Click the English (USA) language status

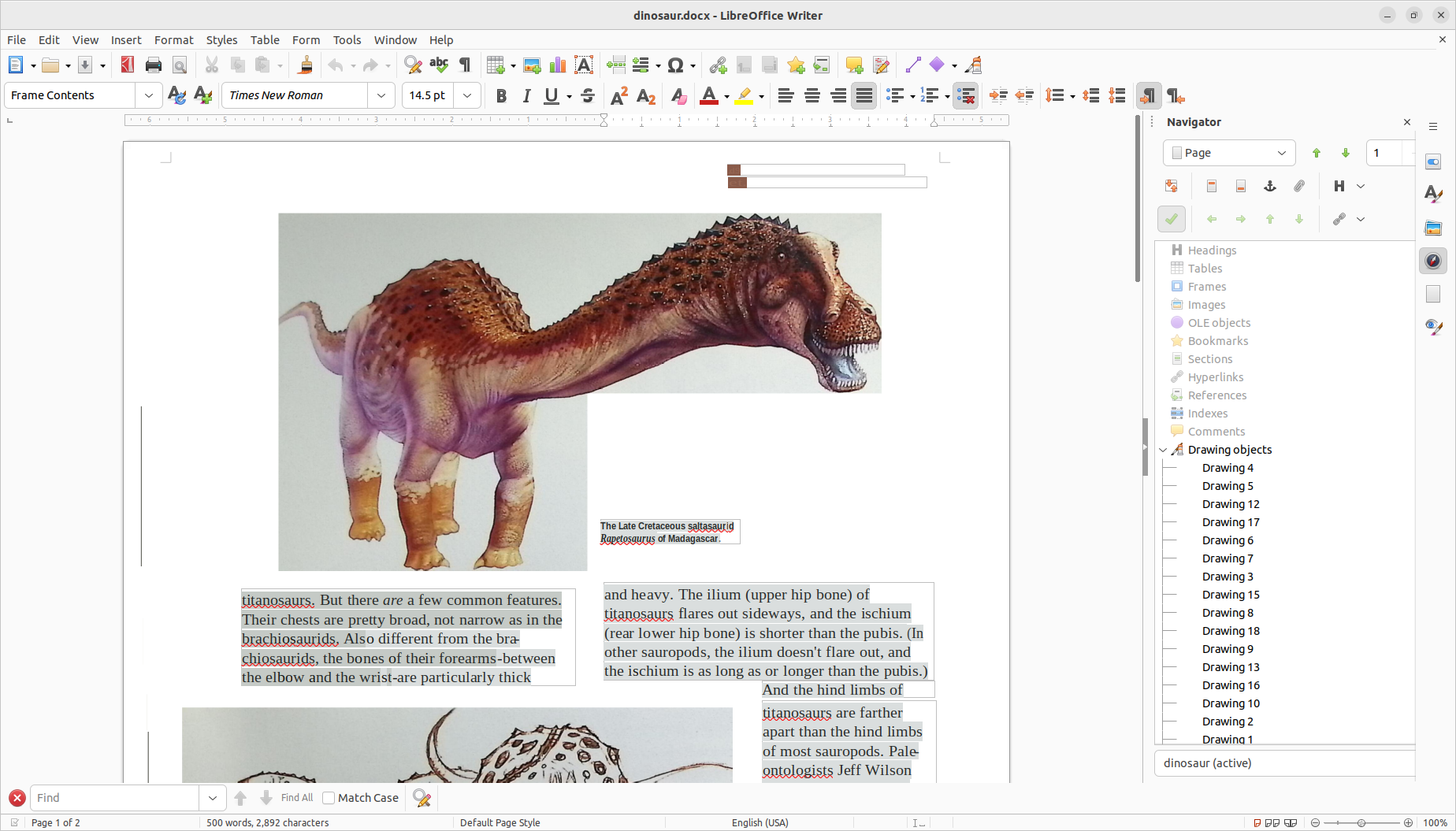(x=760, y=822)
